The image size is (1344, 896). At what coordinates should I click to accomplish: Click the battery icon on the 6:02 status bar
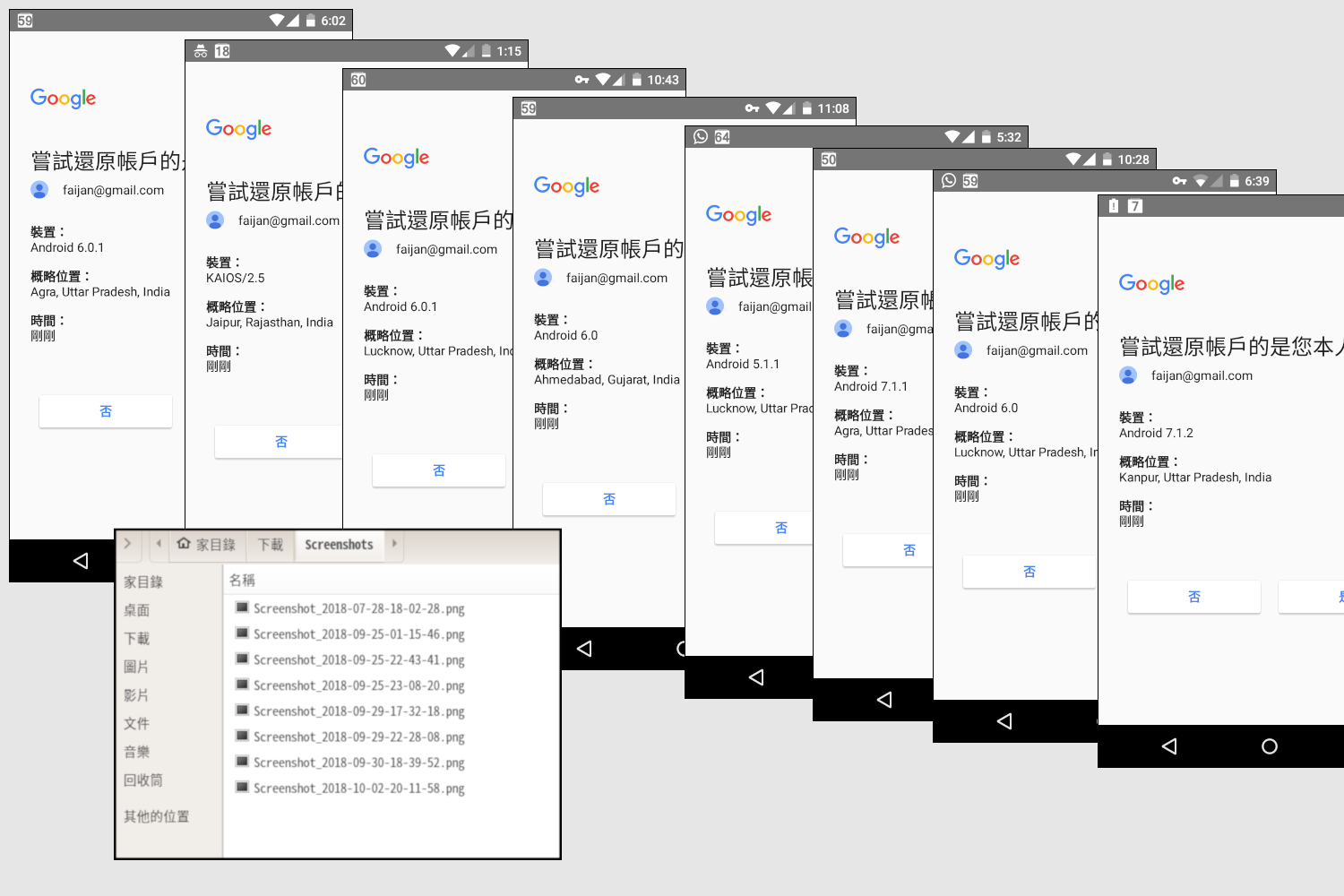click(311, 21)
